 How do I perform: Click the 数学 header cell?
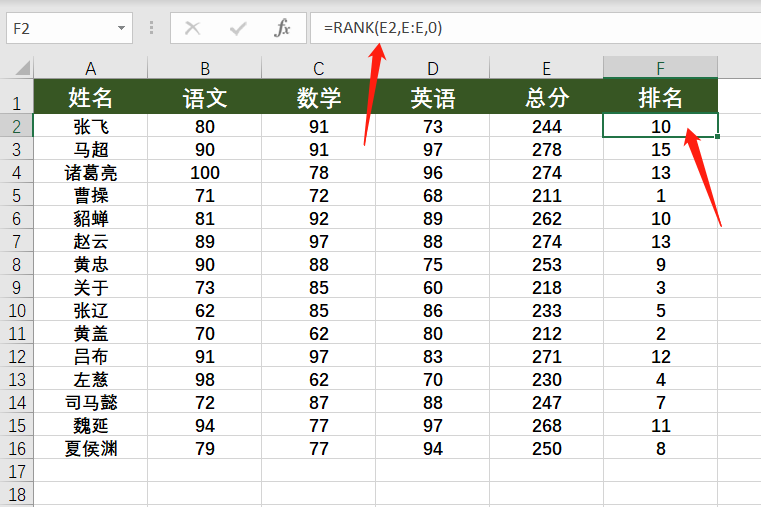click(318, 97)
